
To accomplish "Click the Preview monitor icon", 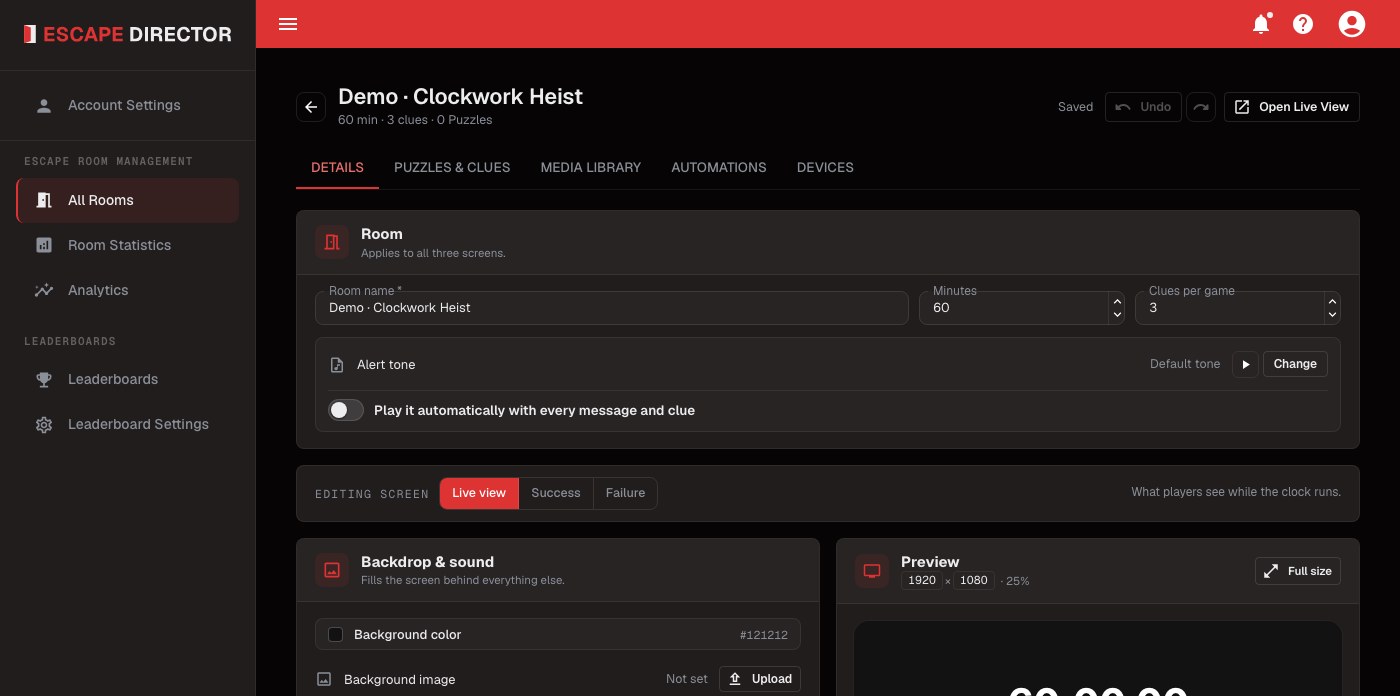I will tap(872, 570).
